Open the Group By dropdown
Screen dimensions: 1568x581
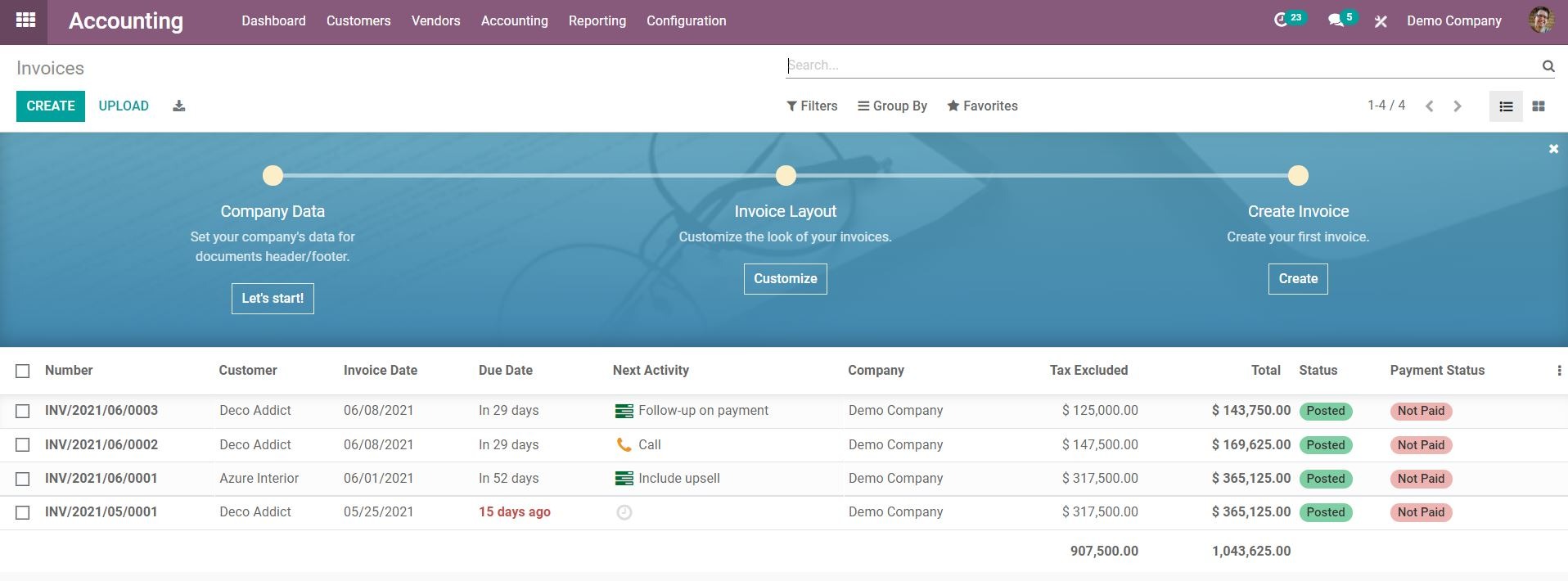coord(892,106)
